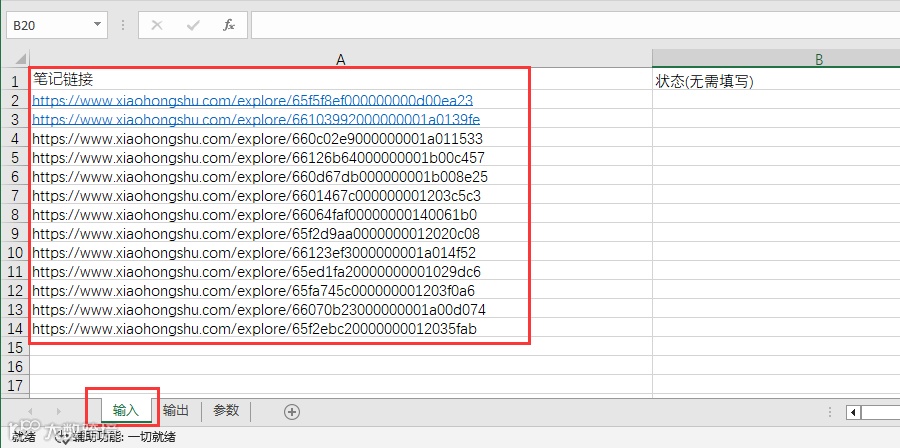Click the cell with URL ending 66123ef3000000001a014f52

341,252
